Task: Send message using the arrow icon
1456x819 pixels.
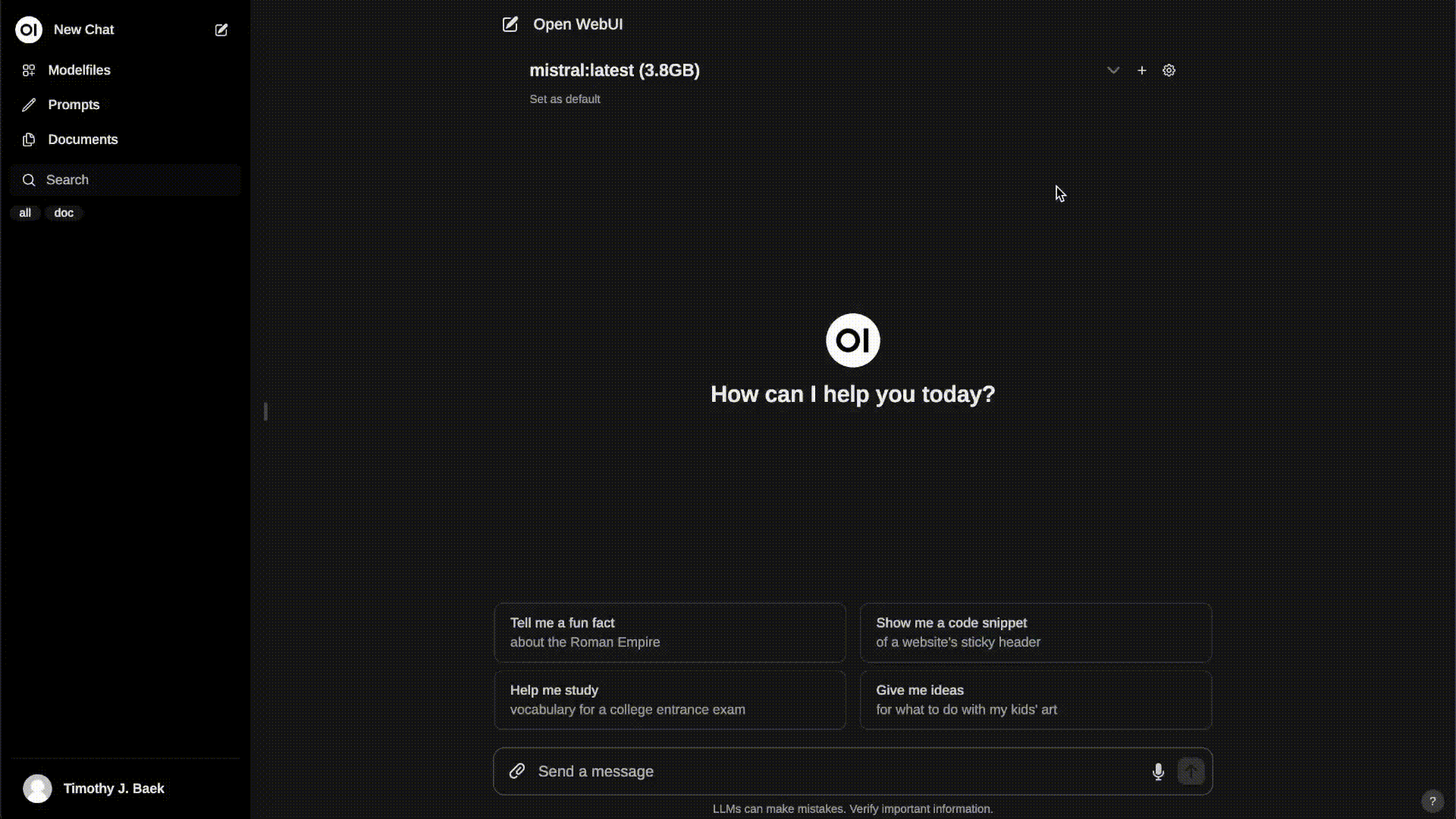Action: (1190, 770)
